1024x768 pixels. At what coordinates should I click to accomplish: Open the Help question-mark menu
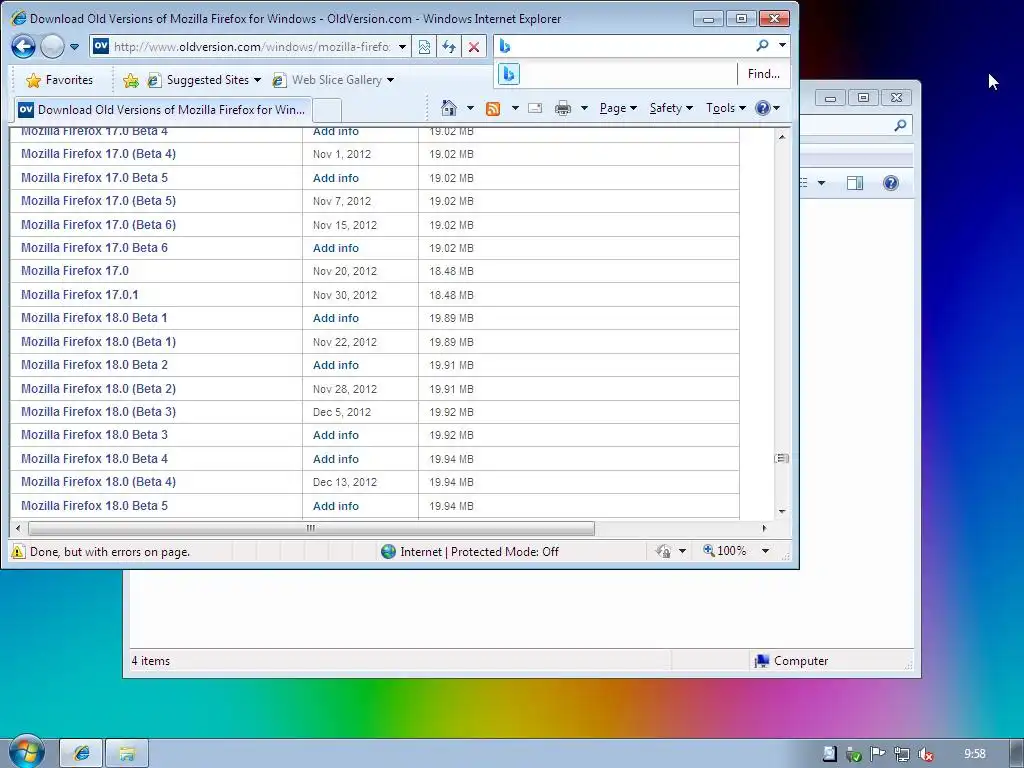tap(767, 108)
